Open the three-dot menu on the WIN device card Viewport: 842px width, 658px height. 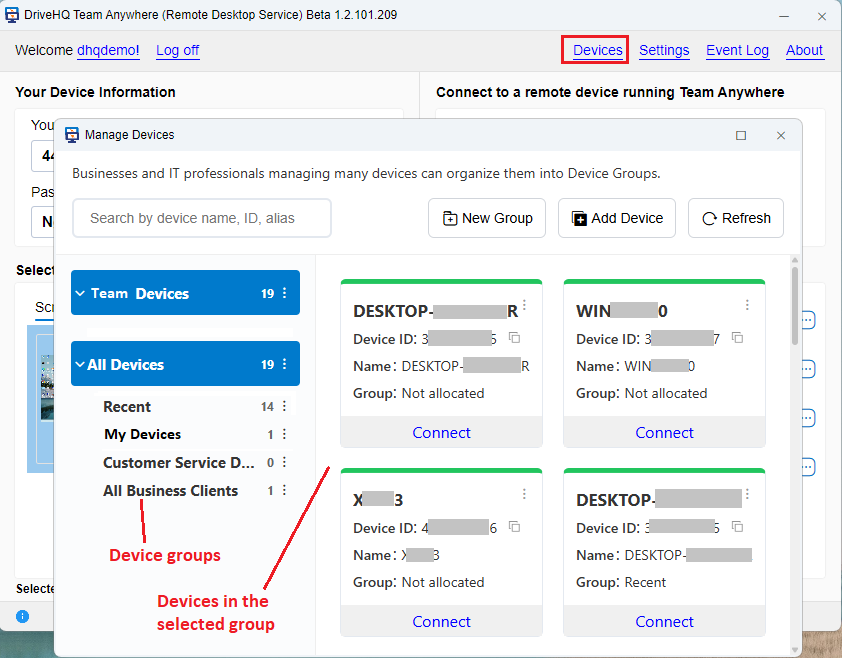point(746,305)
